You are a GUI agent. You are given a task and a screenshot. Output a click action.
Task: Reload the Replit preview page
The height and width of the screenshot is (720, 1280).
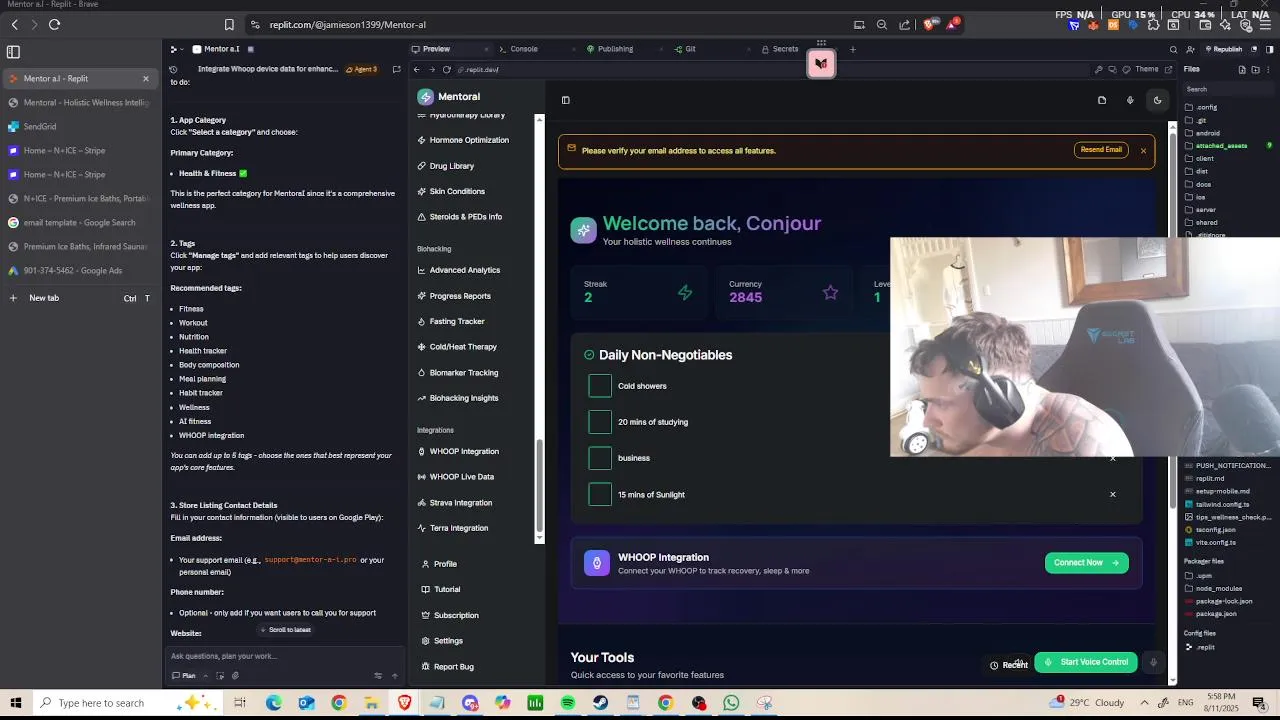[x=446, y=70]
